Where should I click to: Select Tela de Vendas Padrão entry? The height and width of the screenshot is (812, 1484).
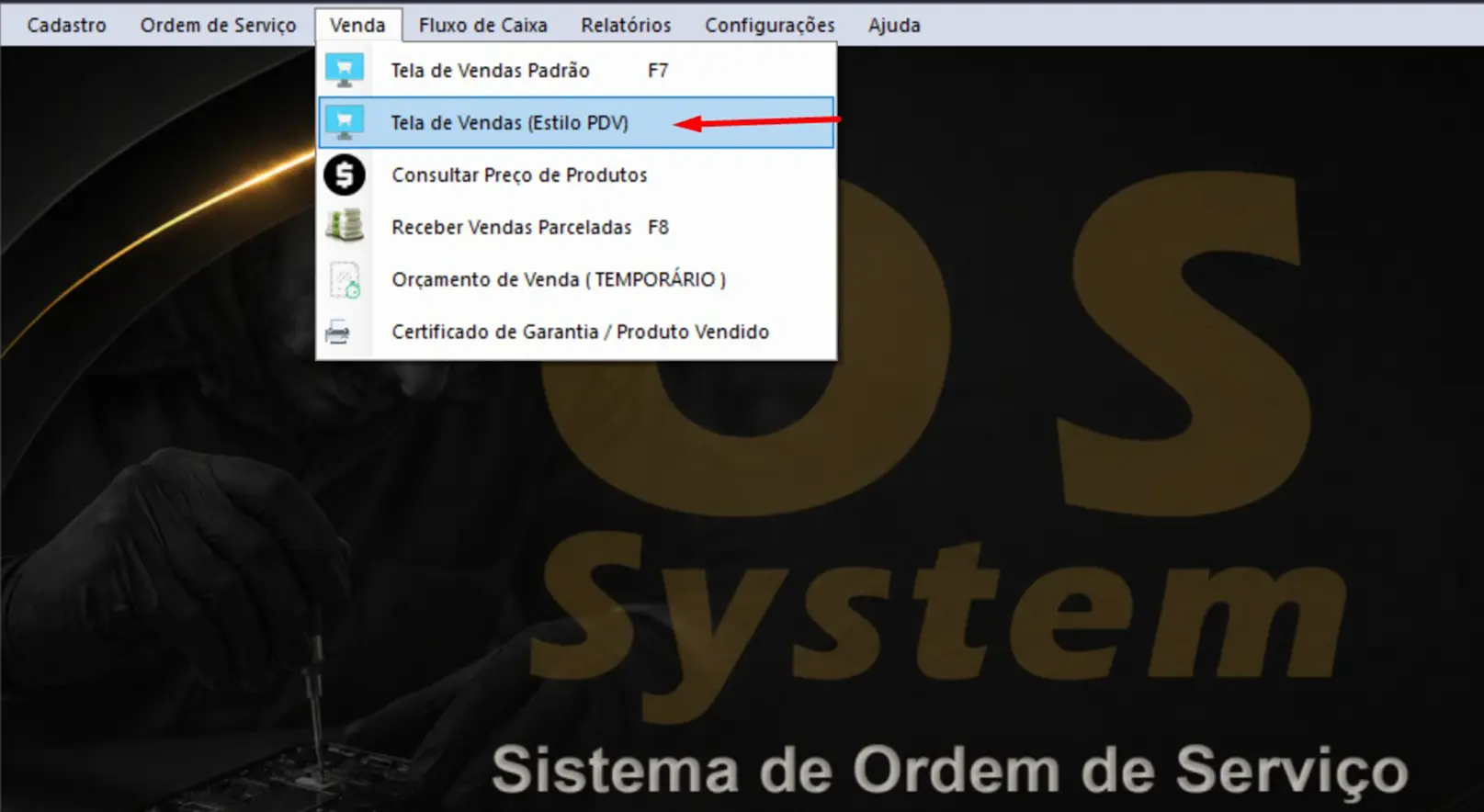pos(576,71)
